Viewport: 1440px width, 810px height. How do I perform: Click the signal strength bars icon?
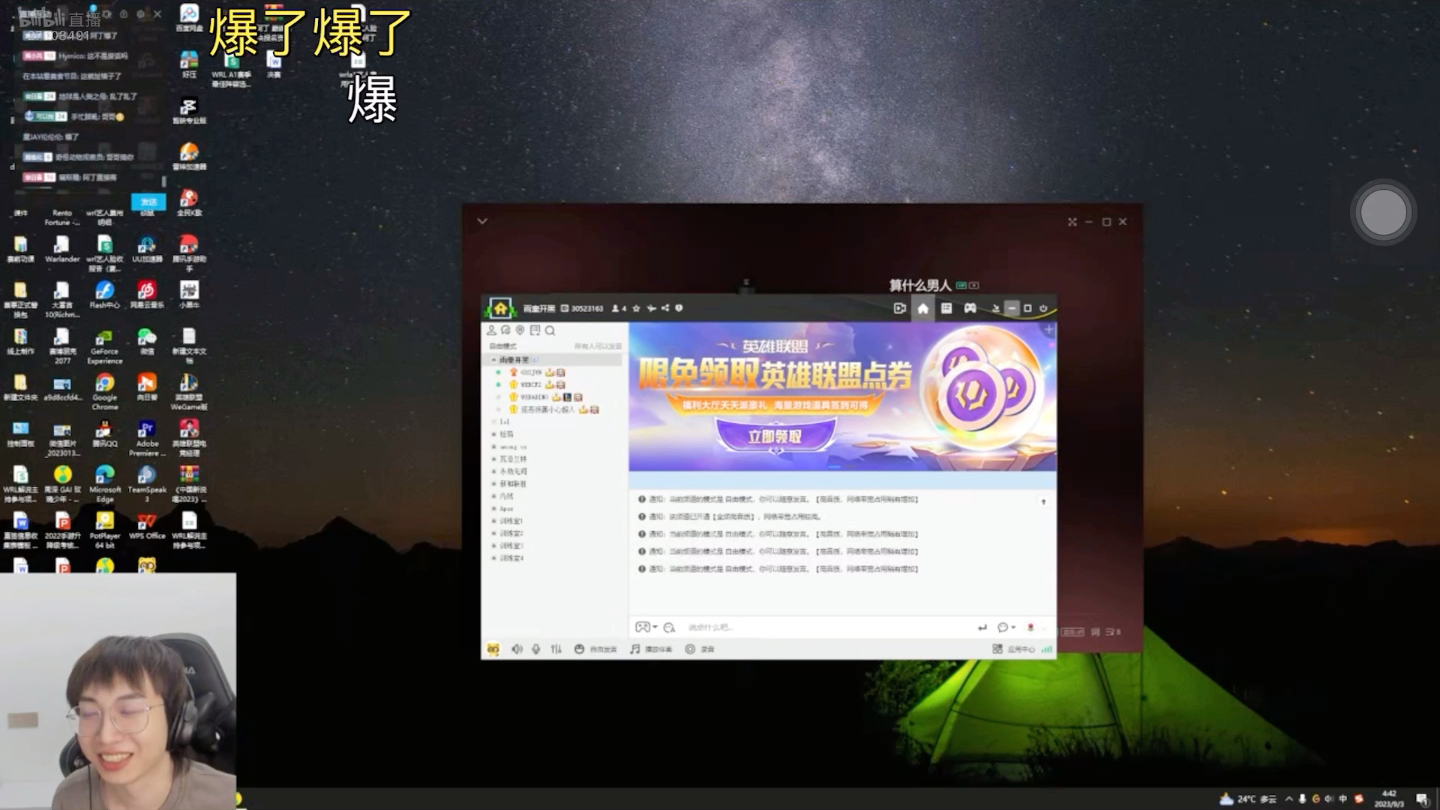pos(1047,649)
